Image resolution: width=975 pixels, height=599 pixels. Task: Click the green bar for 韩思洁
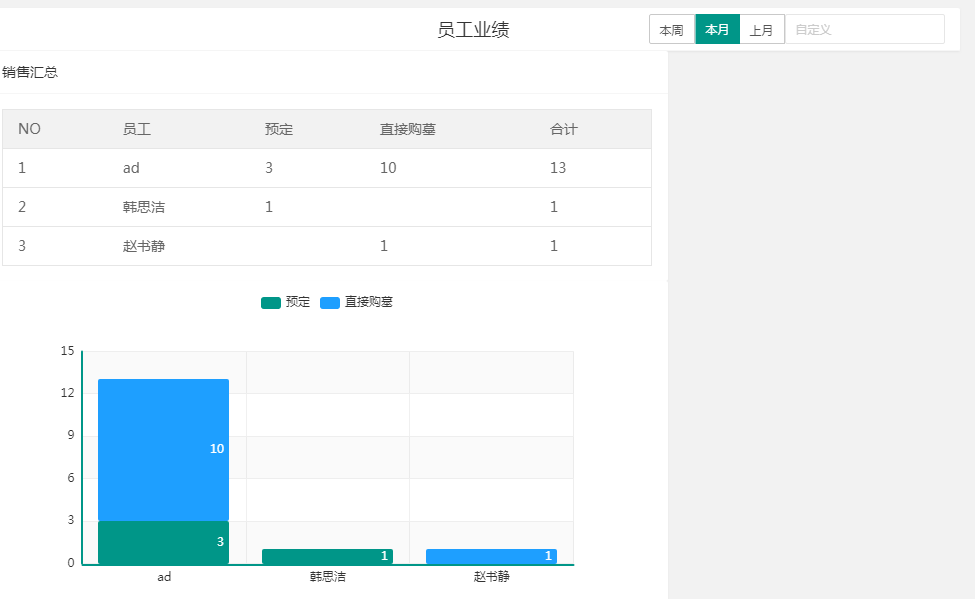[x=327, y=556]
